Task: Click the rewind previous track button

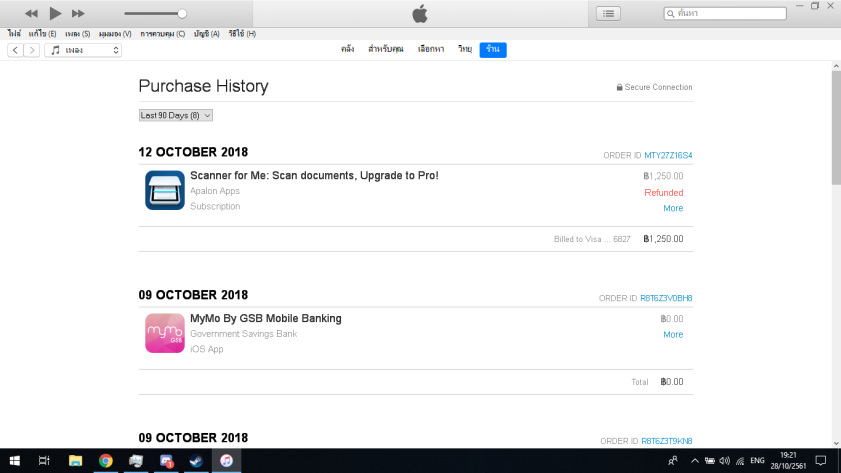Action: 31,13
